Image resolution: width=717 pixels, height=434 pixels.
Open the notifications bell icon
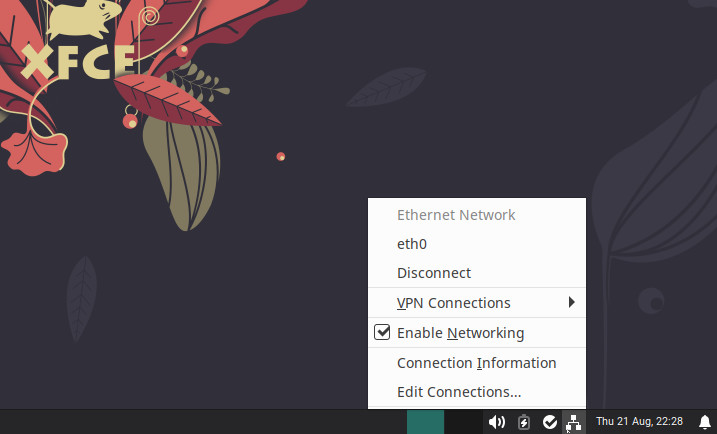coord(705,422)
